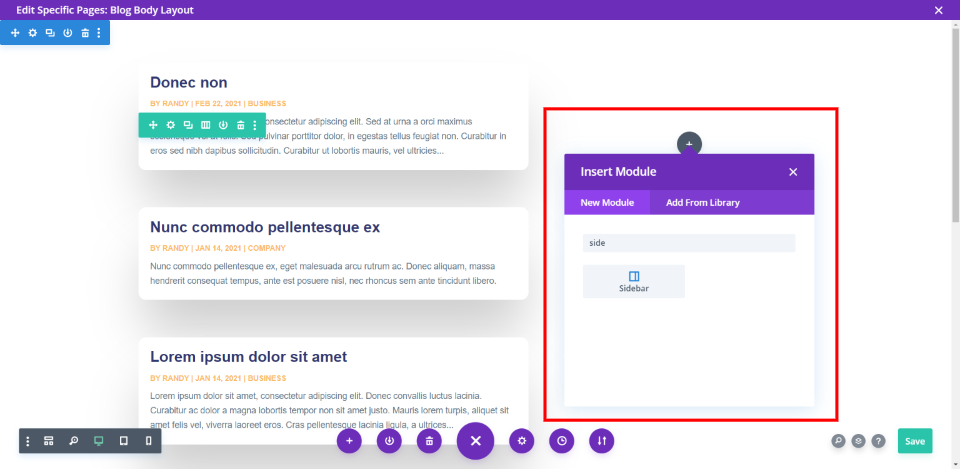This screenshot has height=469, width=960.
Task: Open help question mark icon
Action: pyautogui.click(x=879, y=441)
